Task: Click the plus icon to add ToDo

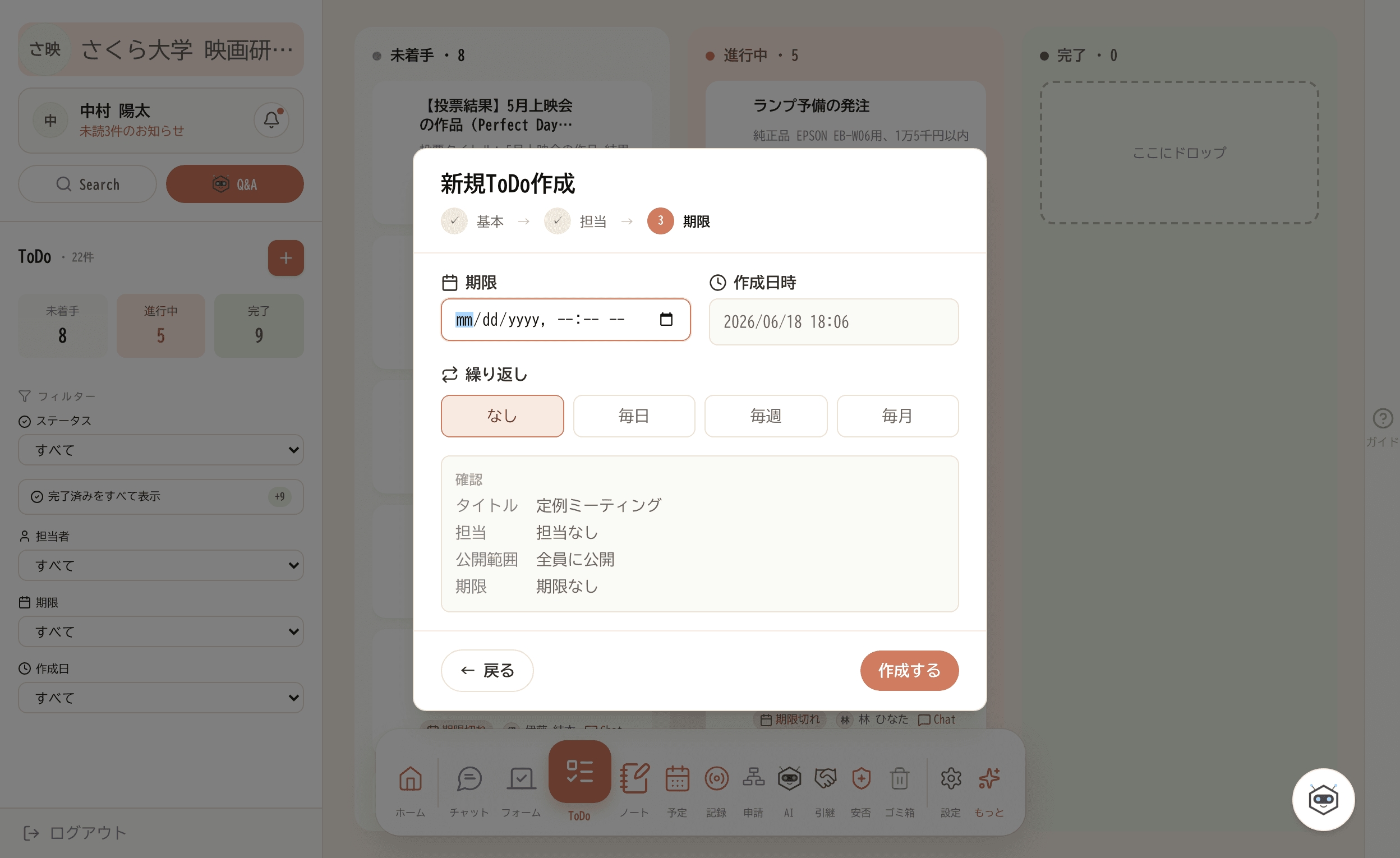Action: coord(286,258)
